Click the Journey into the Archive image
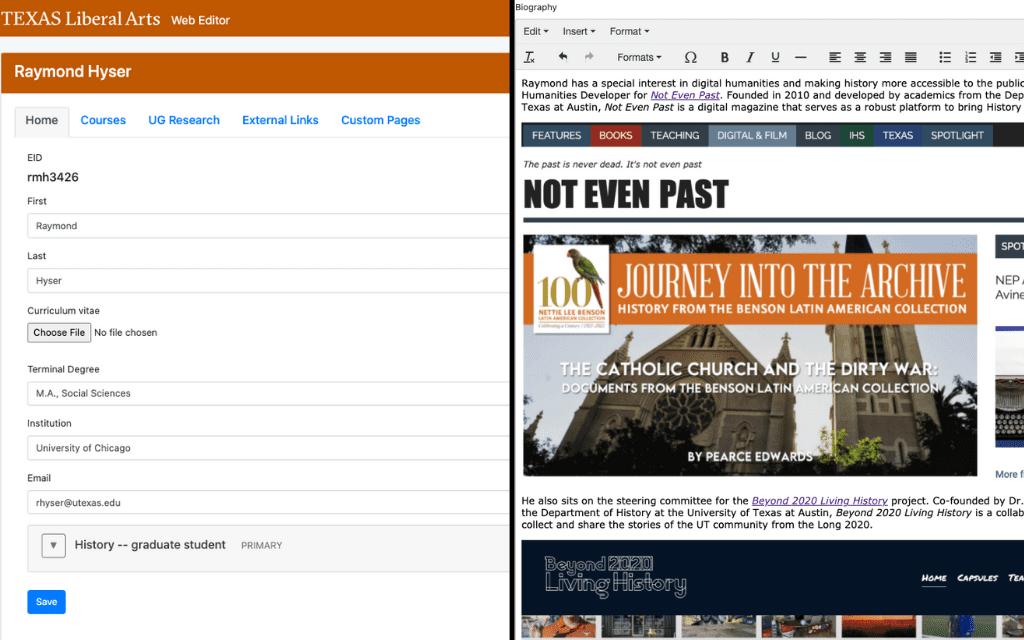1024x640 pixels. point(750,355)
